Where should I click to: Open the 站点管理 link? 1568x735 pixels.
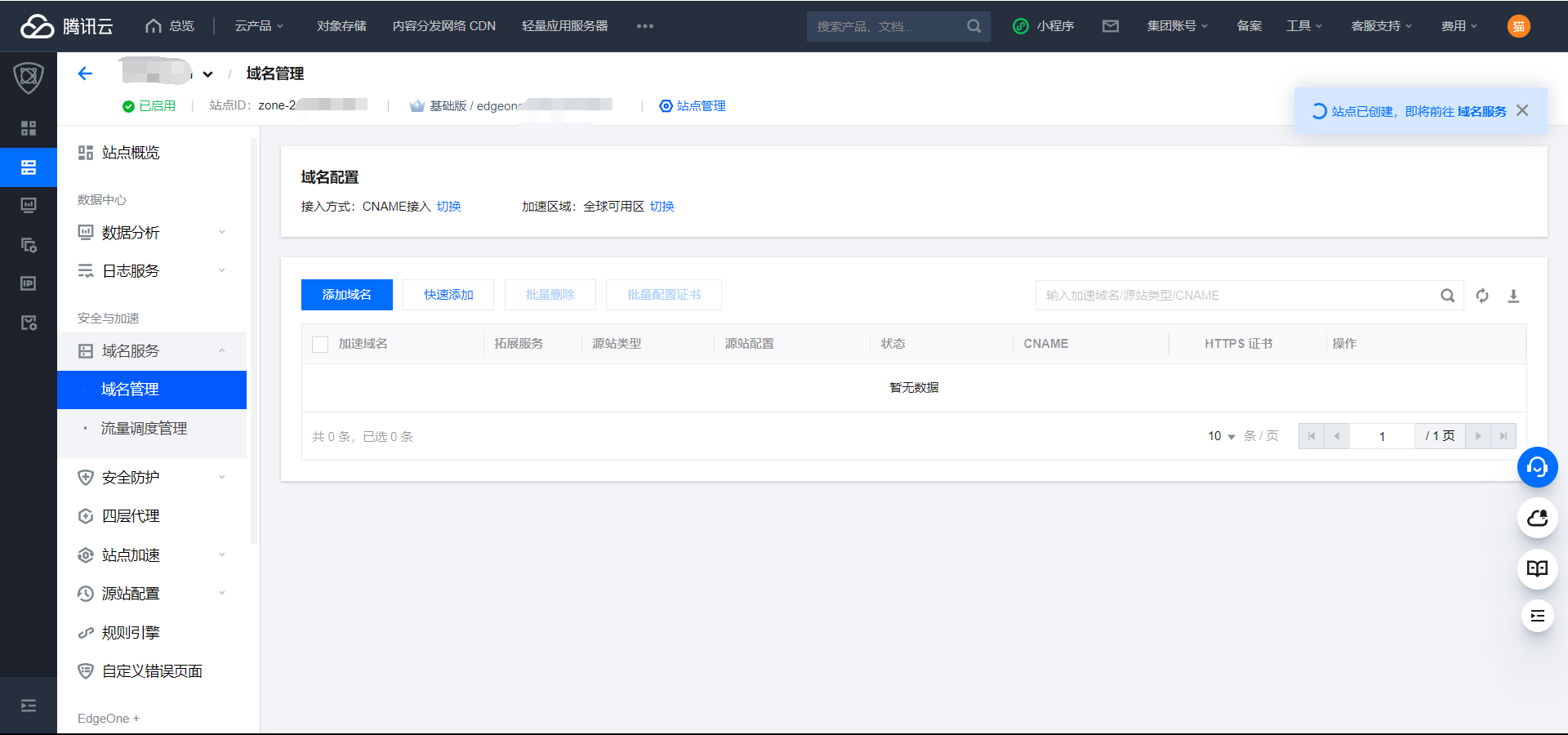point(693,106)
